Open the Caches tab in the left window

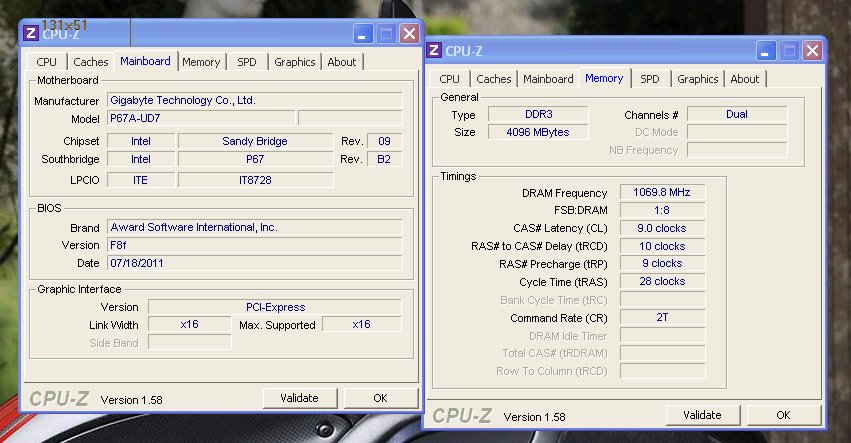coord(91,62)
